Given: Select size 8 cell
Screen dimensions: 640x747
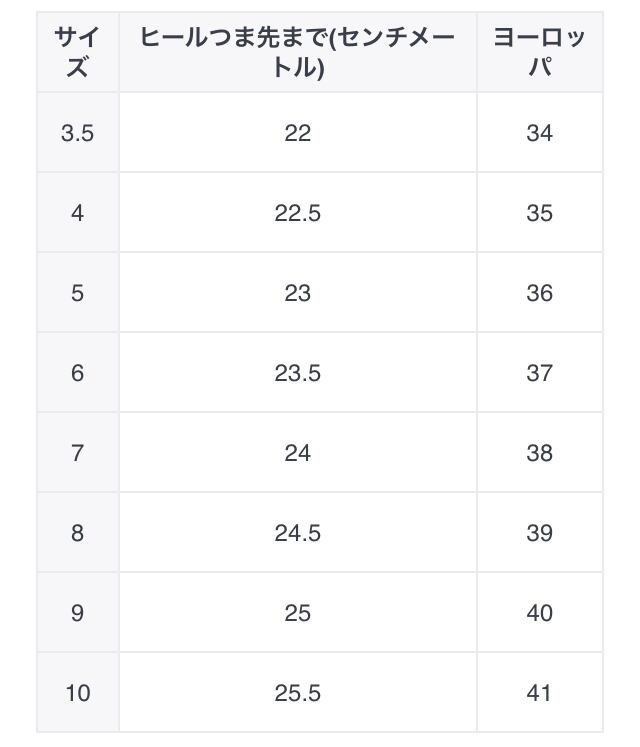Looking at the screenshot, I should 77,533.
